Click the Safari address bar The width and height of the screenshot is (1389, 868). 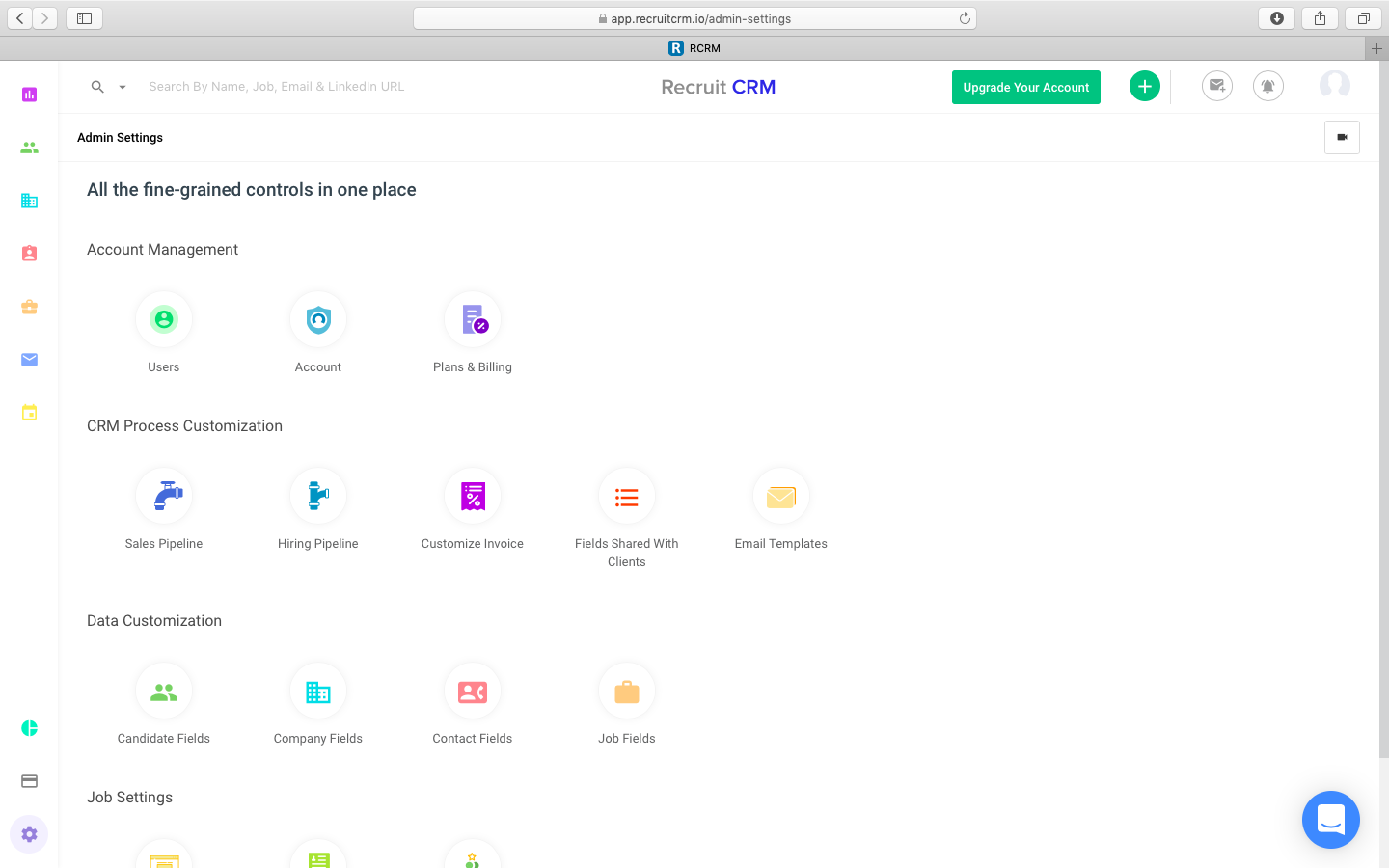pos(694,18)
